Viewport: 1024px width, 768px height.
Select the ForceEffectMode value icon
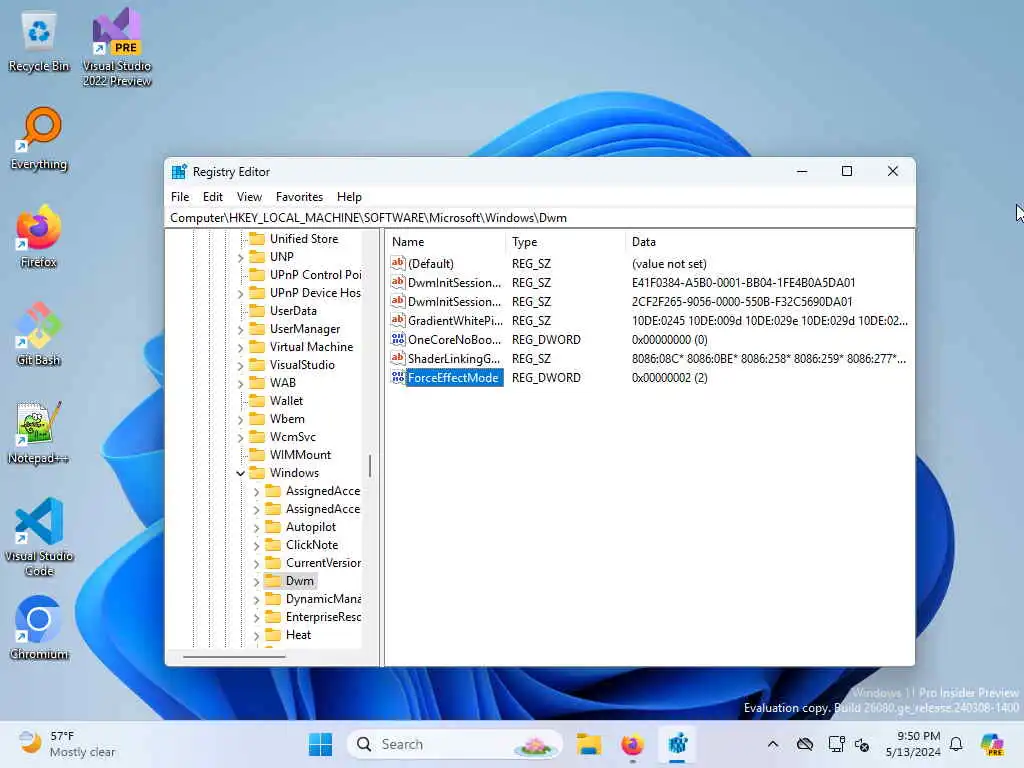(x=398, y=377)
